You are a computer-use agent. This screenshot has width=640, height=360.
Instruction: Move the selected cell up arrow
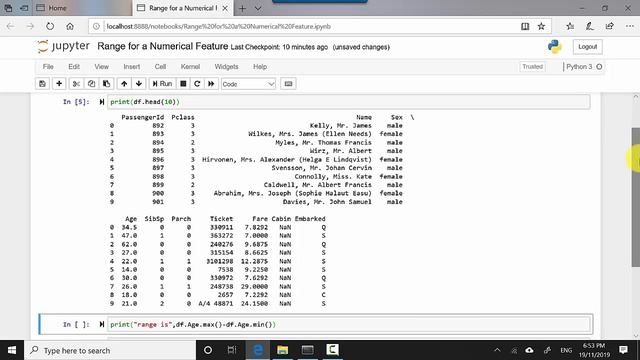(124, 84)
